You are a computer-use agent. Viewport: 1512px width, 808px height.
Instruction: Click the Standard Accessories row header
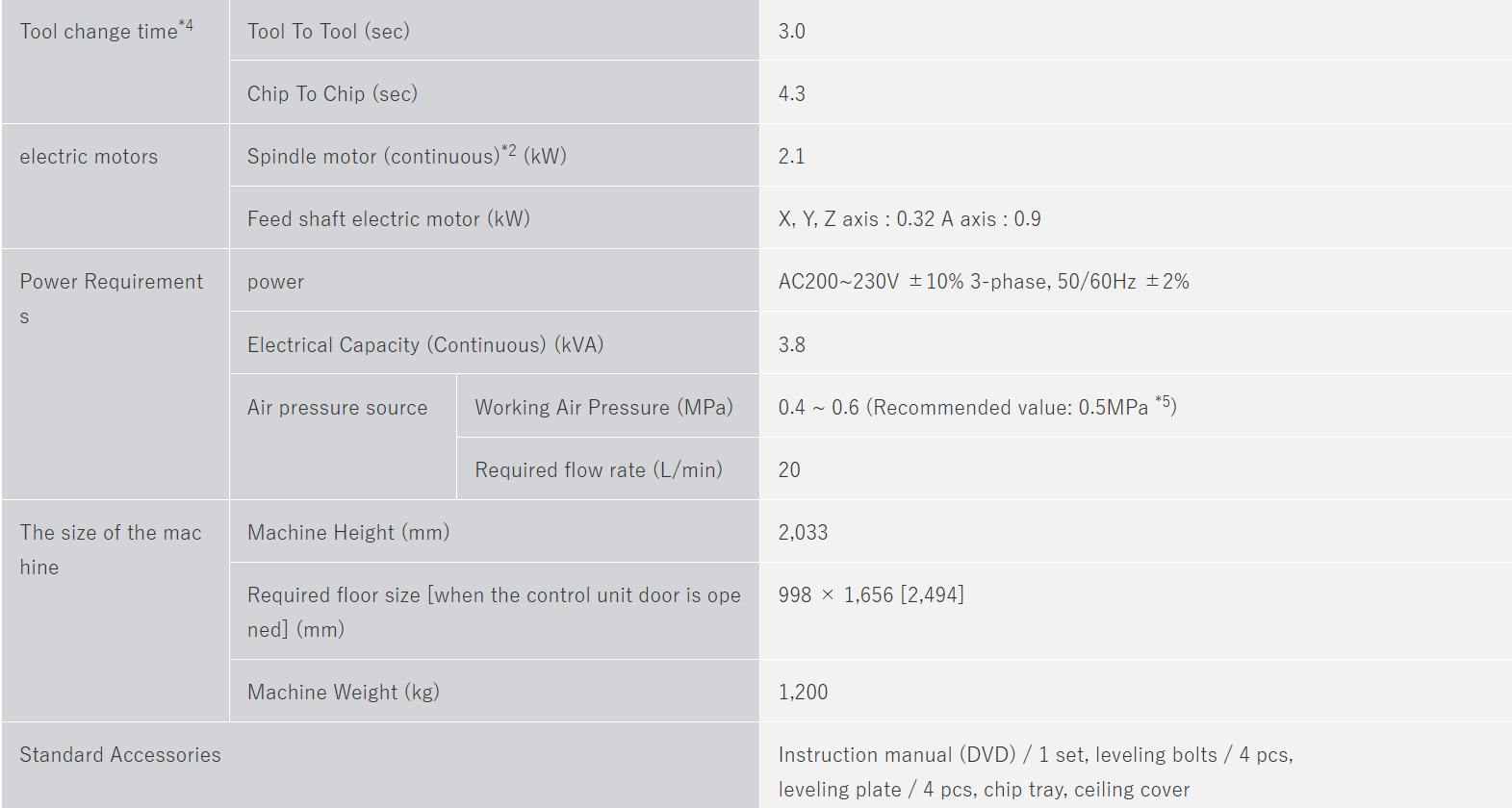pyautogui.click(x=120, y=755)
